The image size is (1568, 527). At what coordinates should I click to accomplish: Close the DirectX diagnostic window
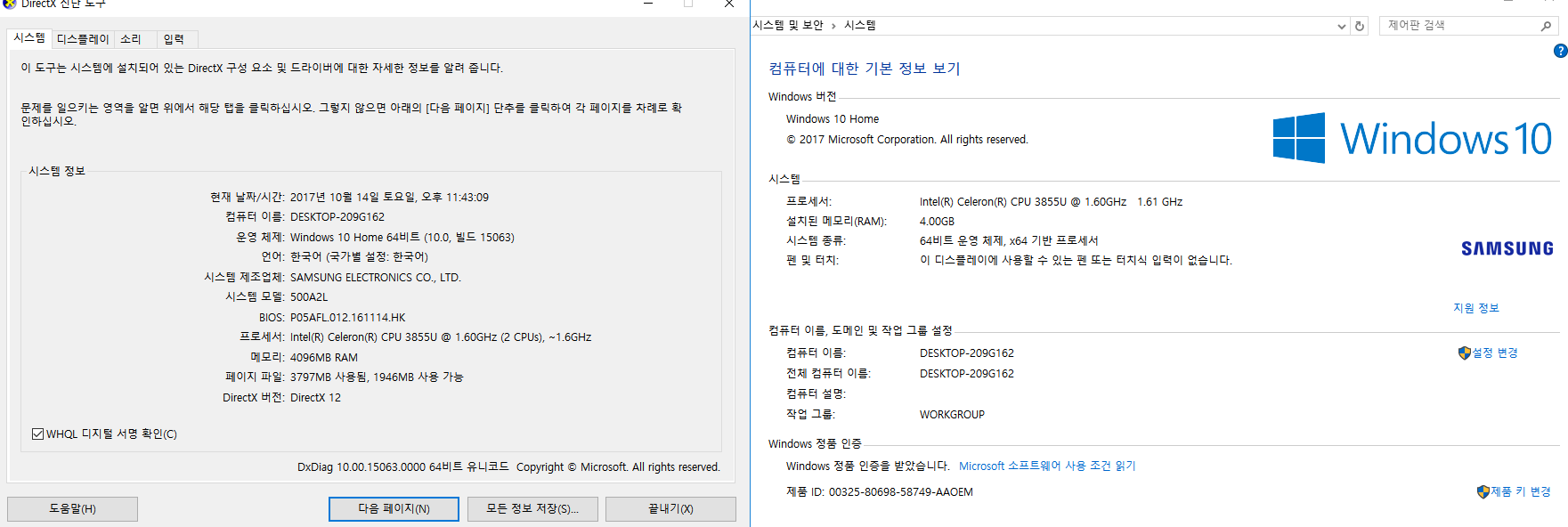729,4
